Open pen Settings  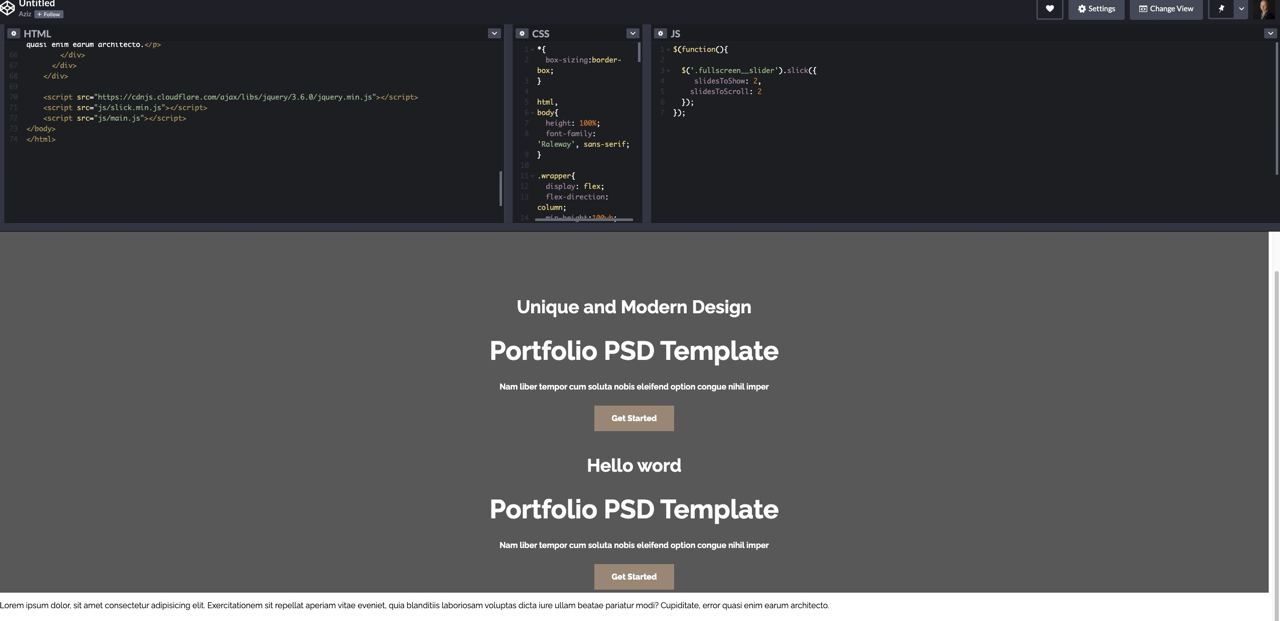[x=1096, y=9]
